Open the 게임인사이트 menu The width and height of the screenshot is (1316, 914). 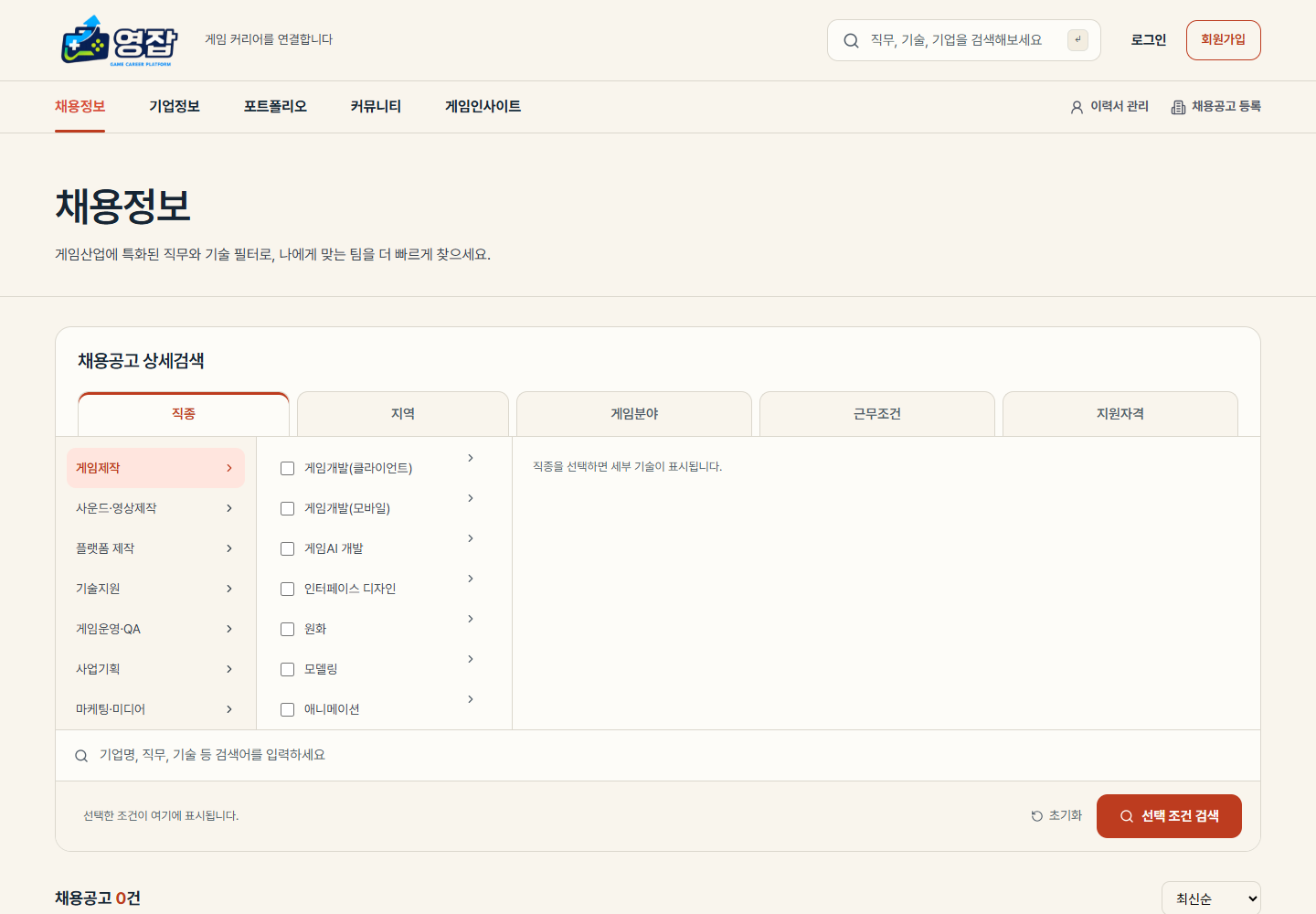(483, 107)
